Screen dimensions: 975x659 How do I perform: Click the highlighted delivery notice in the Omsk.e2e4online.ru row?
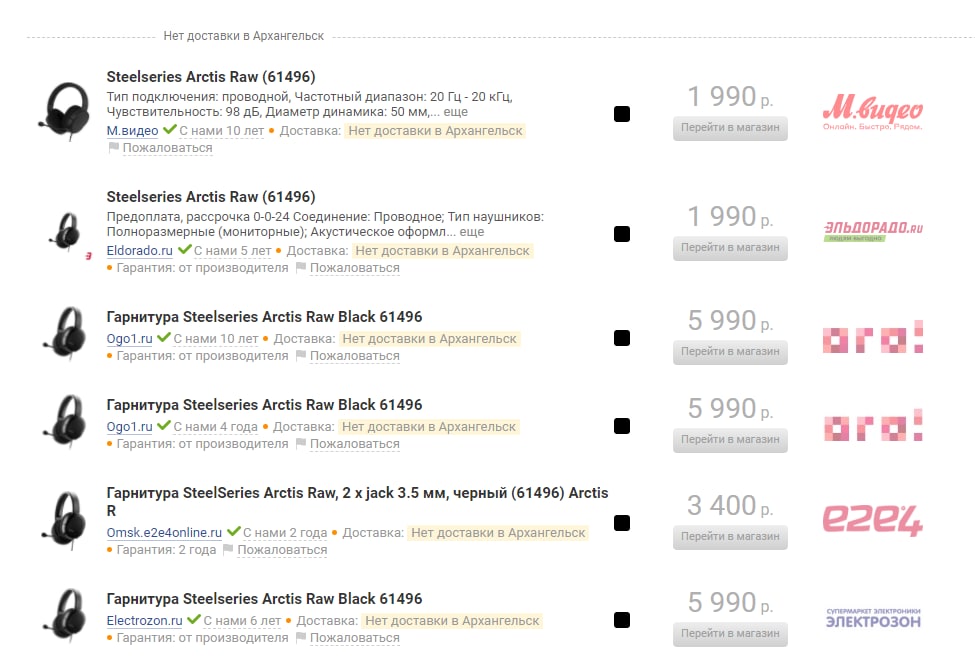tap(498, 533)
